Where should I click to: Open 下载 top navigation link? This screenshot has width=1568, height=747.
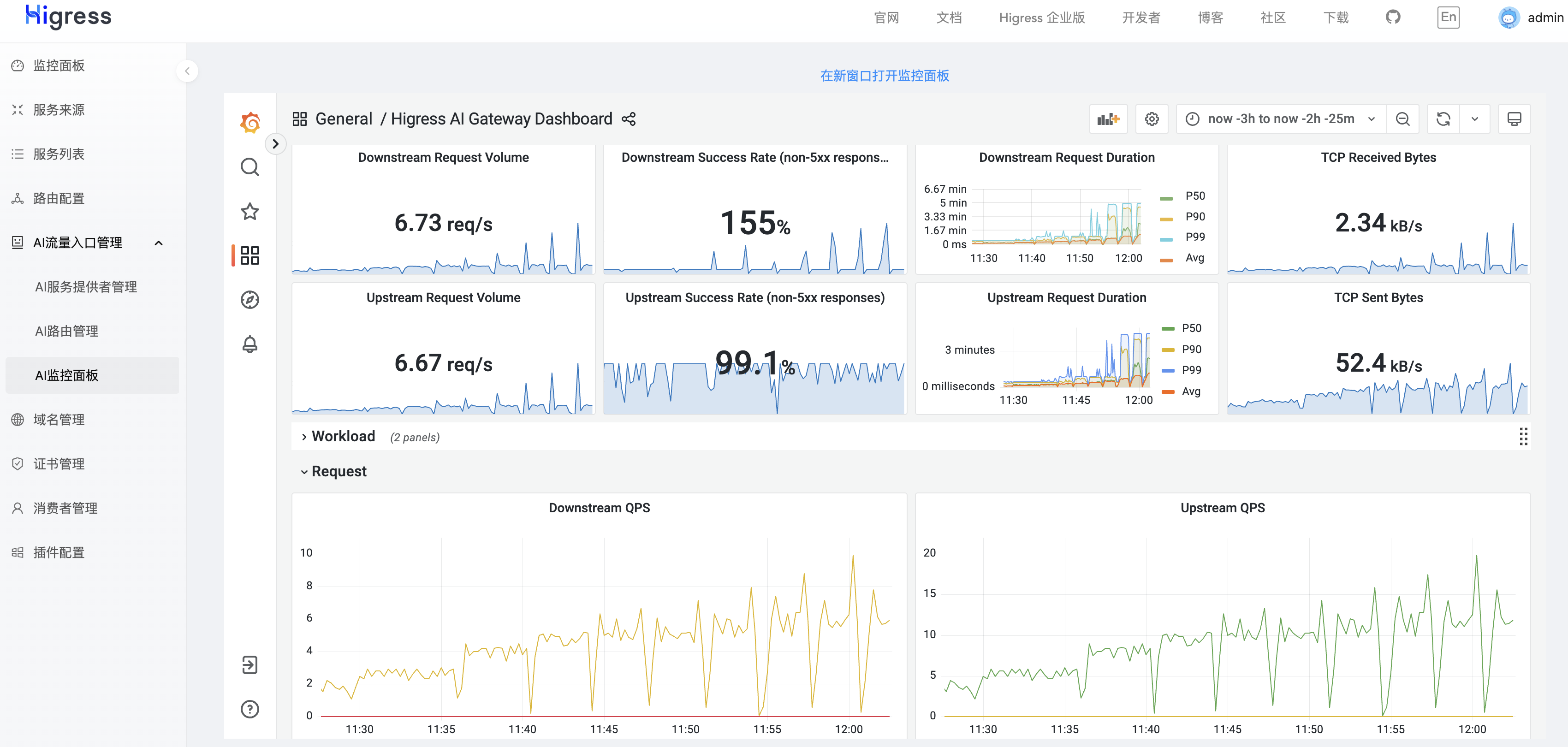coord(1336,18)
